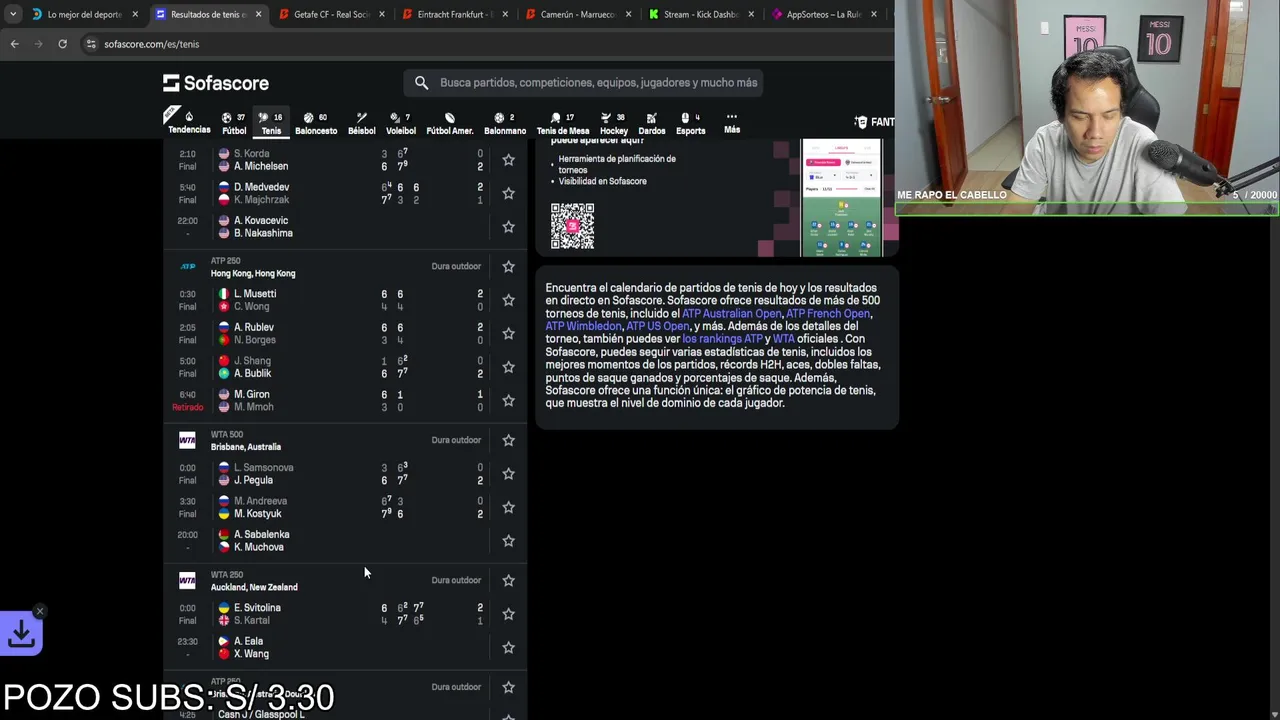Click the phone app preview image

pos(841,198)
